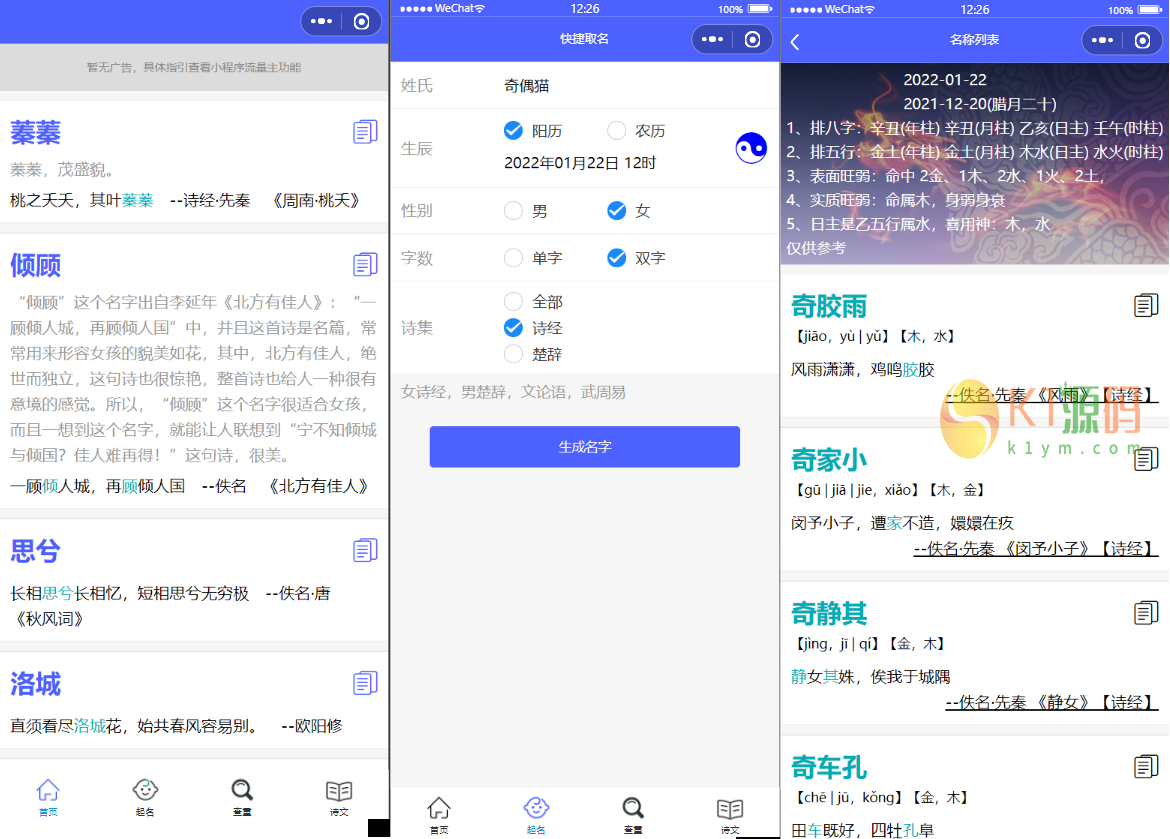The width and height of the screenshot is (1170, 839).
Task: Click pinyin line 【jiāo, yù | yǔ】【木, 水】
Action: click(x=874, y=337)
